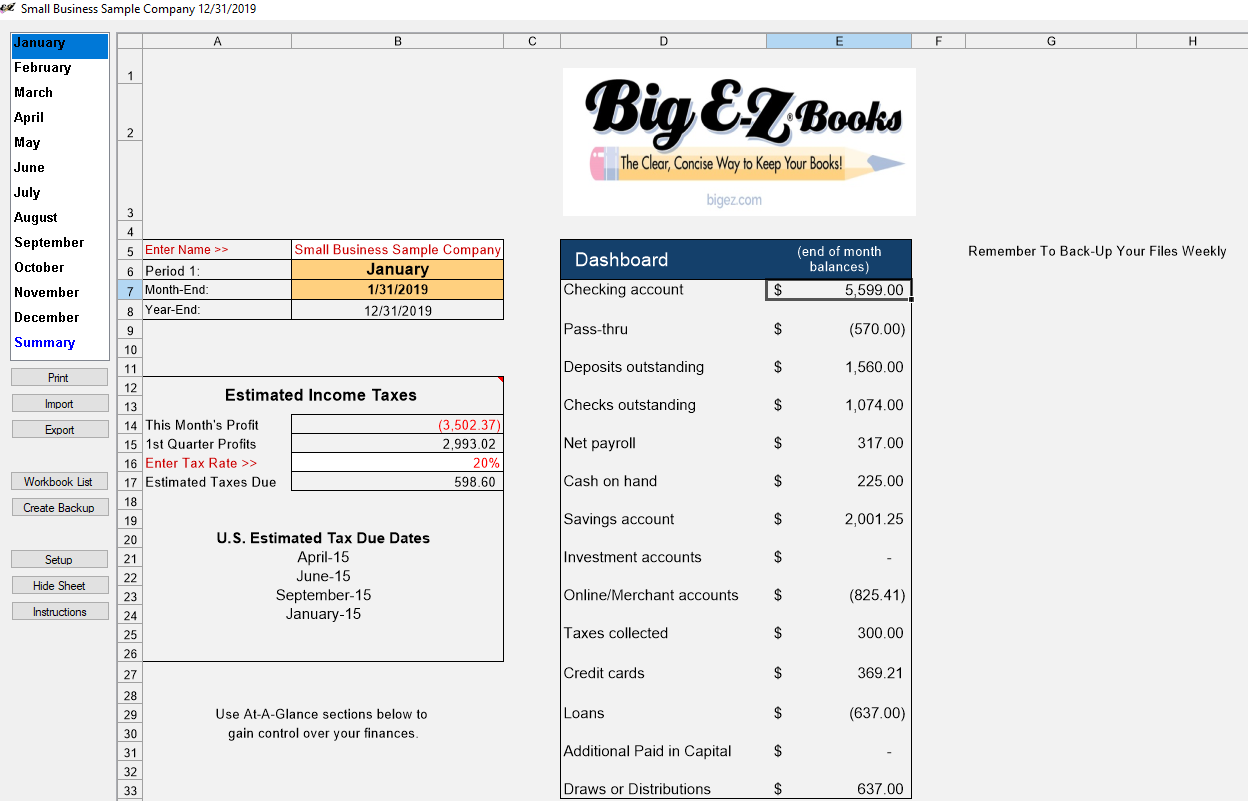Click the Month-End '1/31/2019' cell
The image size is (1248, 801).
(x=398, y=290)
